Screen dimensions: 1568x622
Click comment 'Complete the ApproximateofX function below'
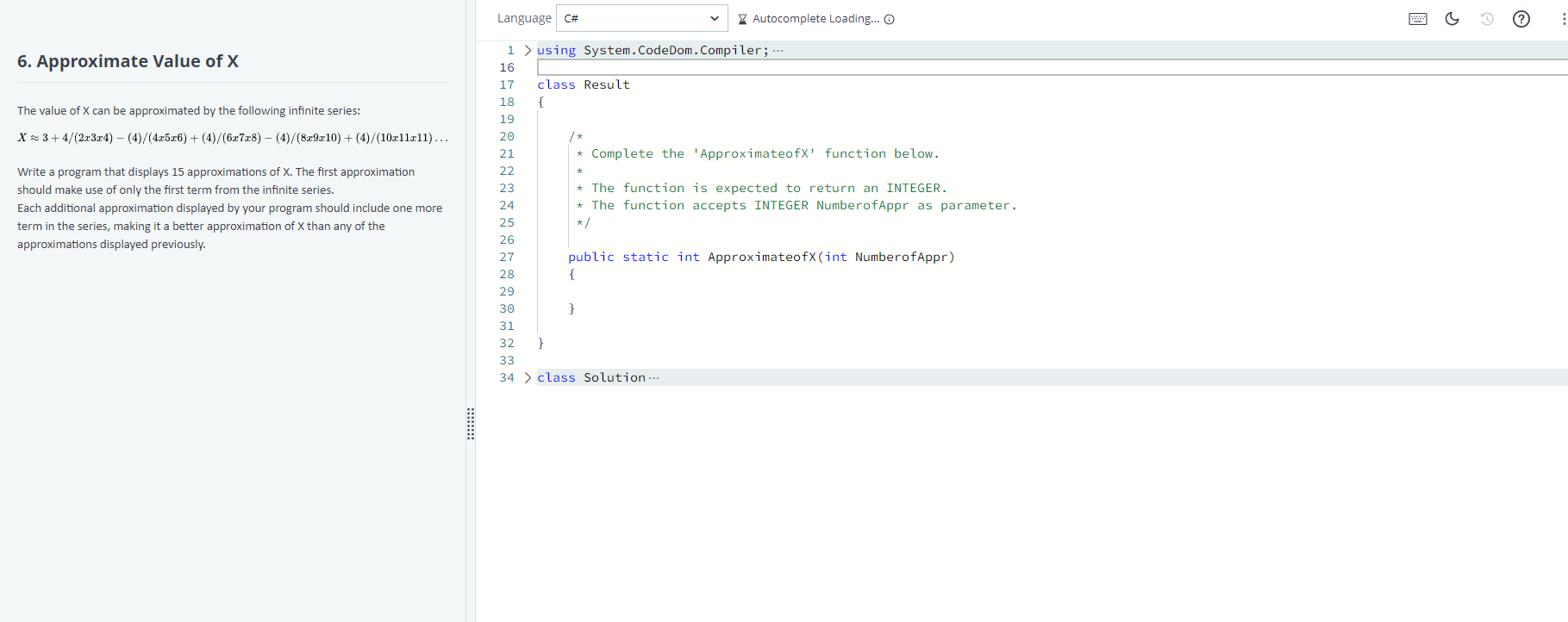pos(758,153)
